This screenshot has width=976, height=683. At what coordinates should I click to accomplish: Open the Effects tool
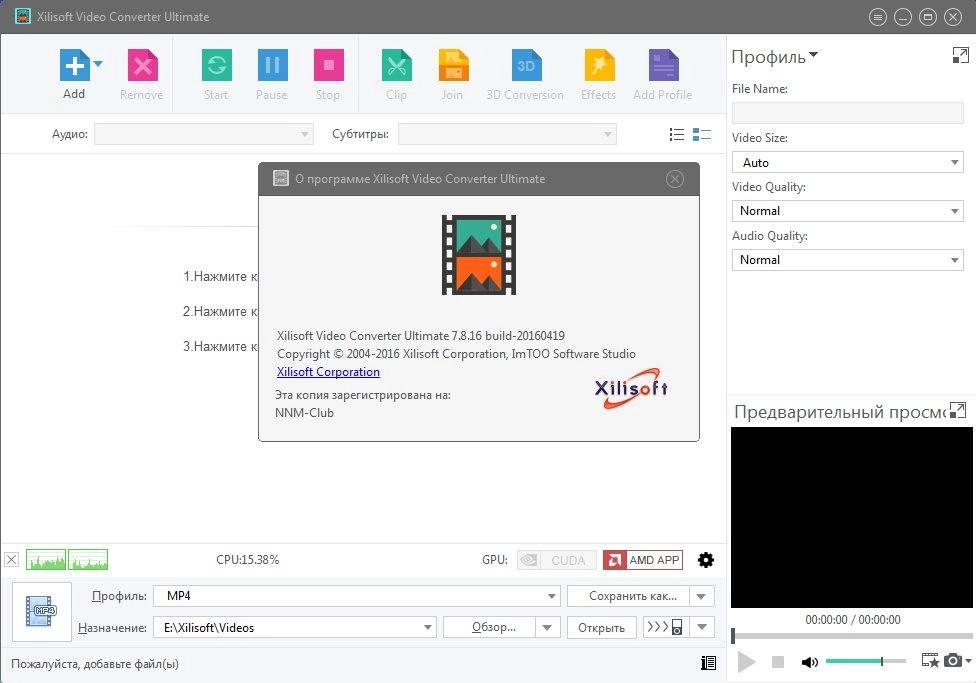pos(599,65)
